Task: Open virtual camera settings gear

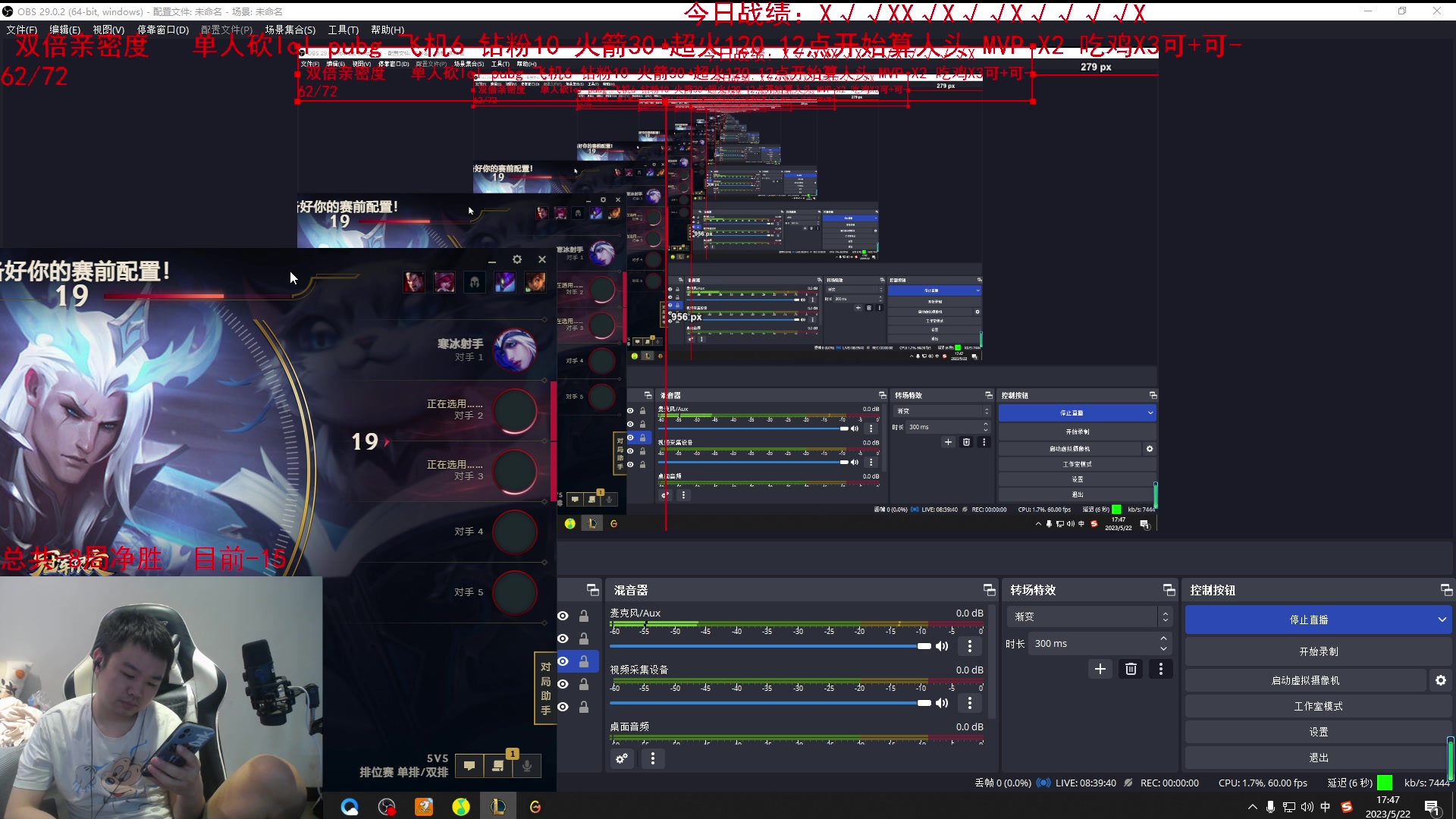Action: (1441, 681)
